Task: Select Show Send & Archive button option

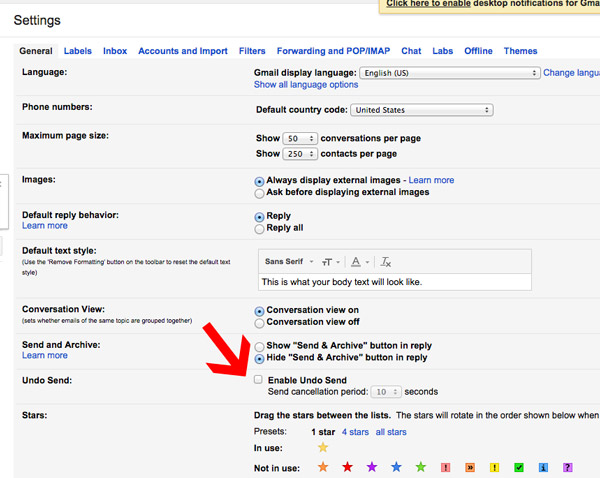Action: pos(259,347)
